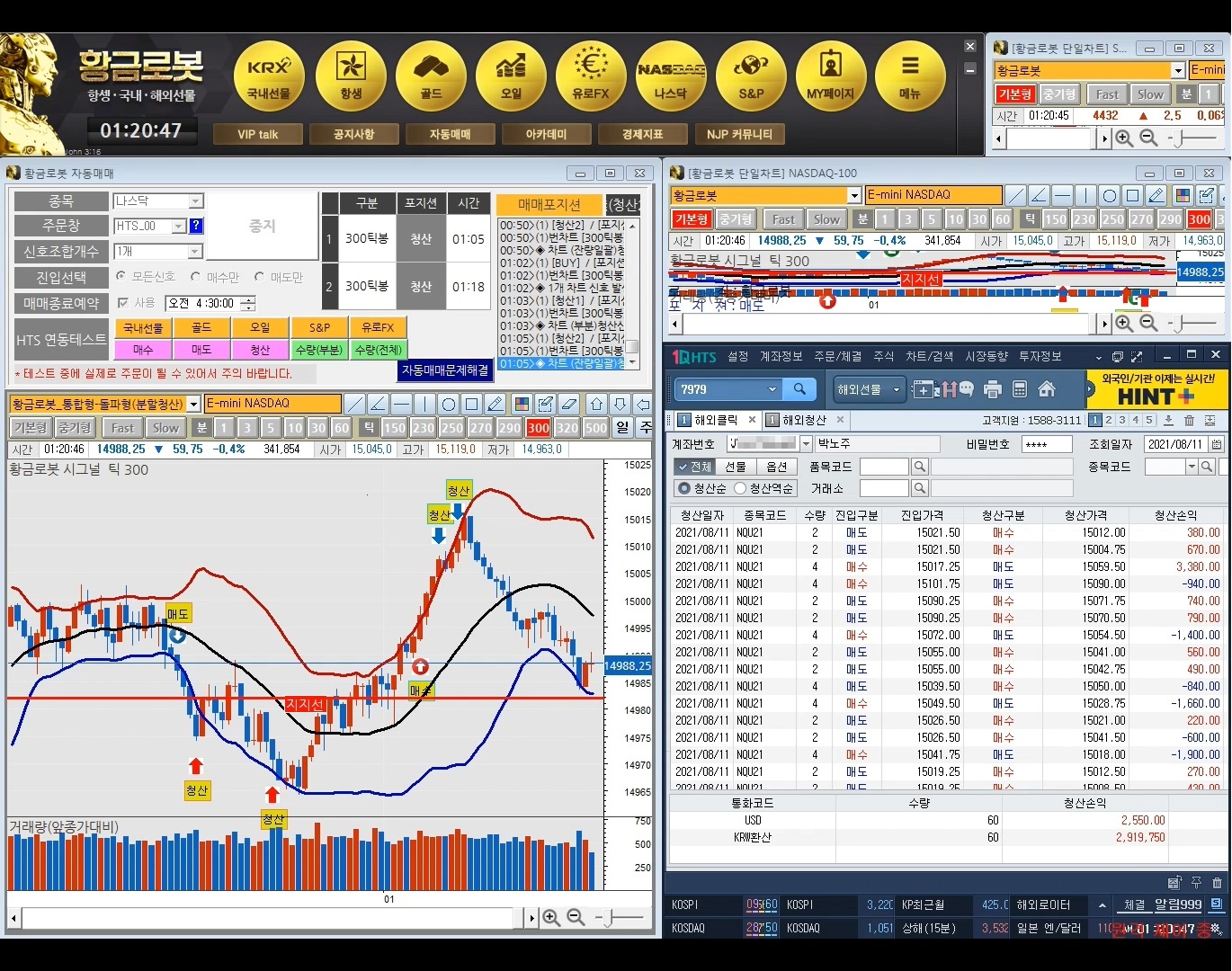The image size is (1232, 971).
Task: Zoom out on main chart with magnifier minus
Action: point(576,917)
